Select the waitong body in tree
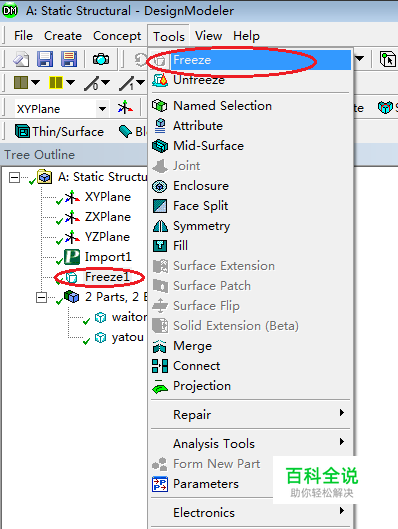Image resolution: width=398 pixels, height=529 pixels. [x=129, y=317]
